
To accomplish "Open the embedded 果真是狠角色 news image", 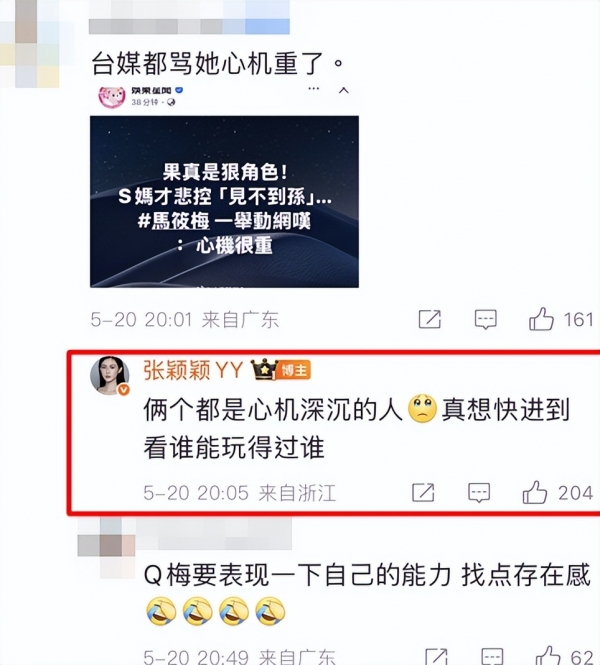I will (x=224, y=201).
